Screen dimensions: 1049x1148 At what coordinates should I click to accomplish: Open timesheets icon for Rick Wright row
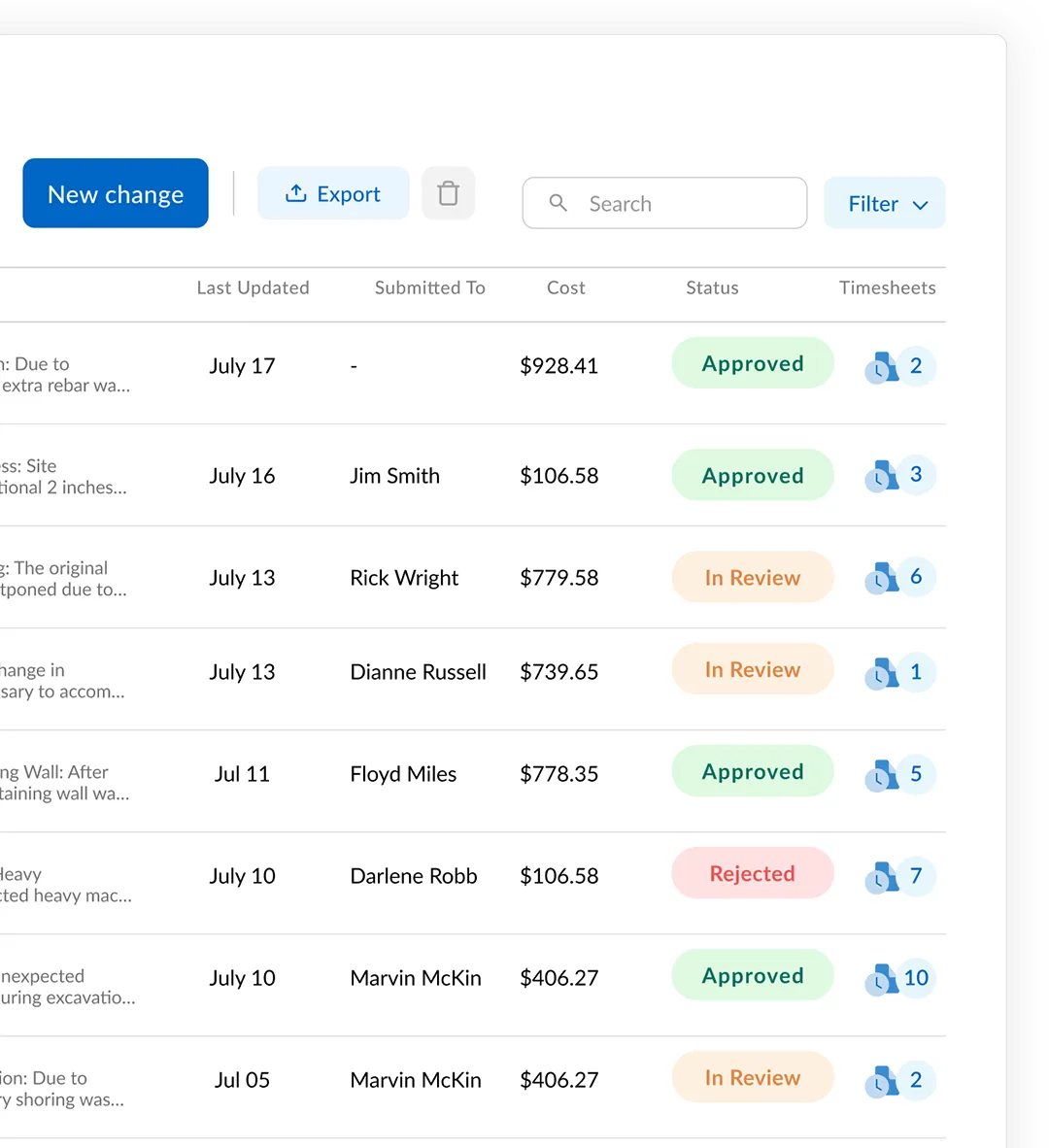881,579
